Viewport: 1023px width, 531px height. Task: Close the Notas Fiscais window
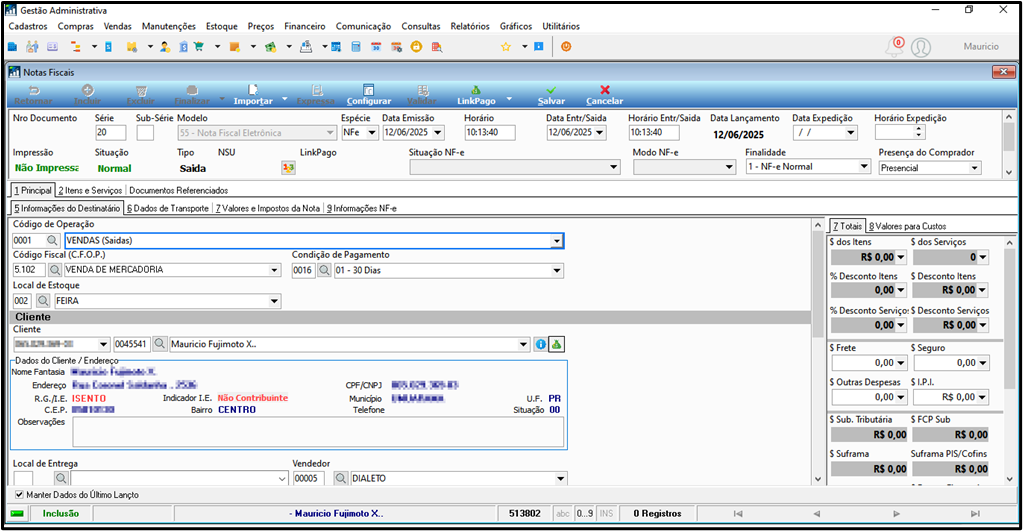pos(1003,72)
